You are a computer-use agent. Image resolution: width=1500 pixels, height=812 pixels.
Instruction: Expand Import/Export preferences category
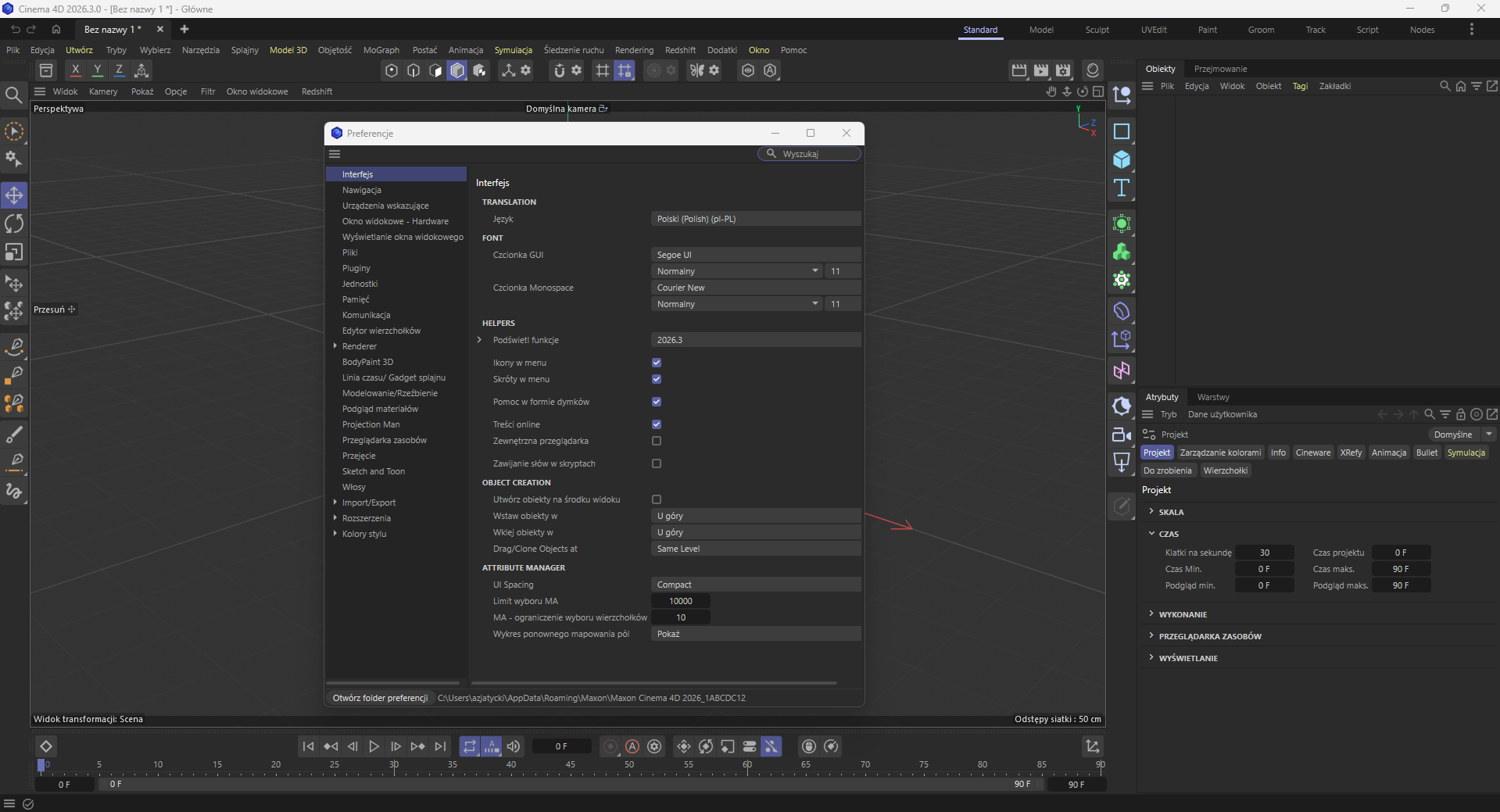(335, 503)
